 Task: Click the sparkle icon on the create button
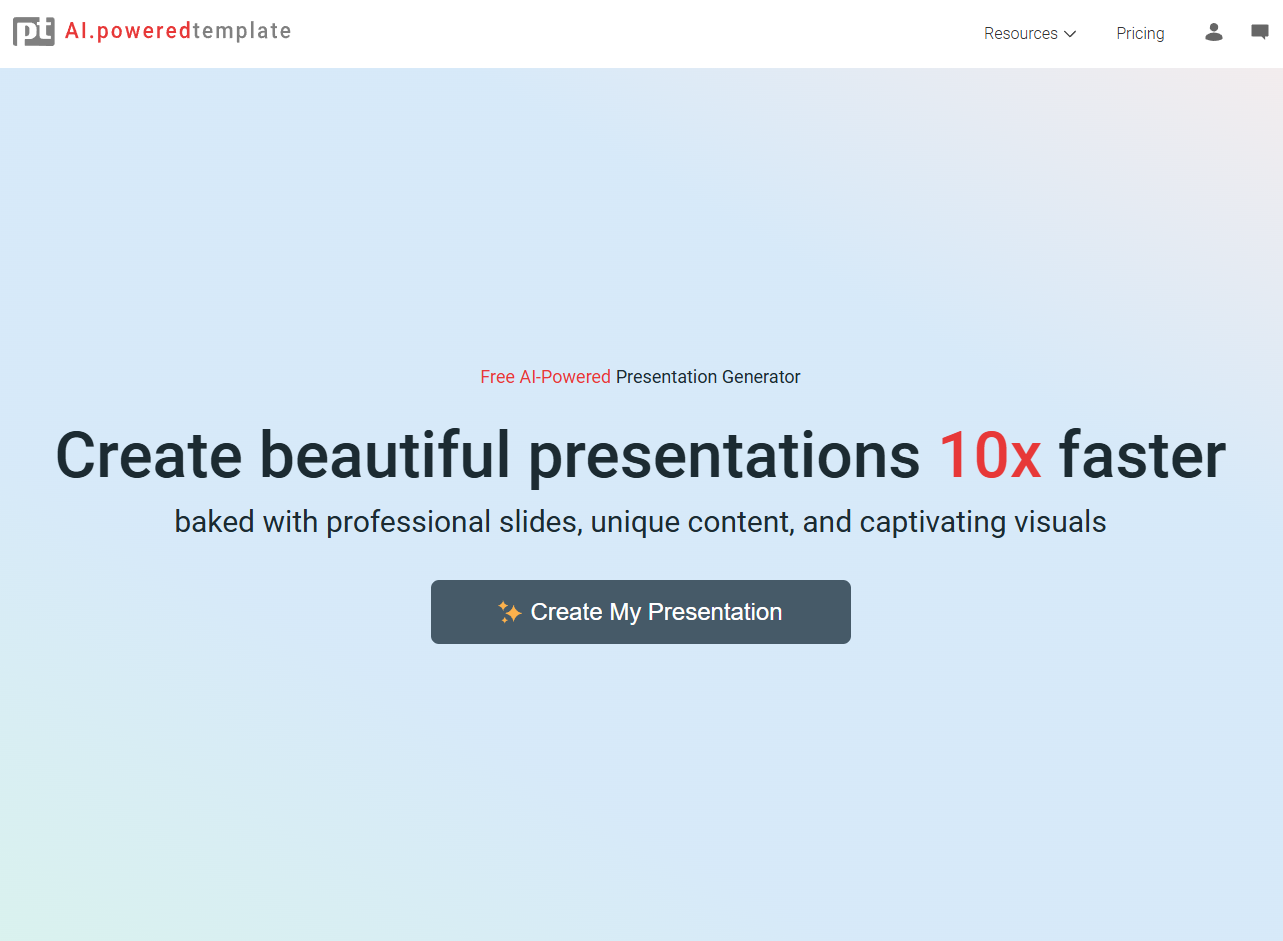pyautogui.click(x=509, y=612)
